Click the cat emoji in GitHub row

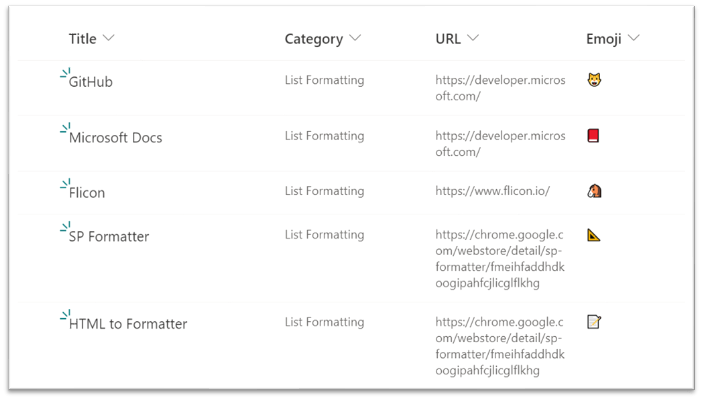[x=594, y=80]
